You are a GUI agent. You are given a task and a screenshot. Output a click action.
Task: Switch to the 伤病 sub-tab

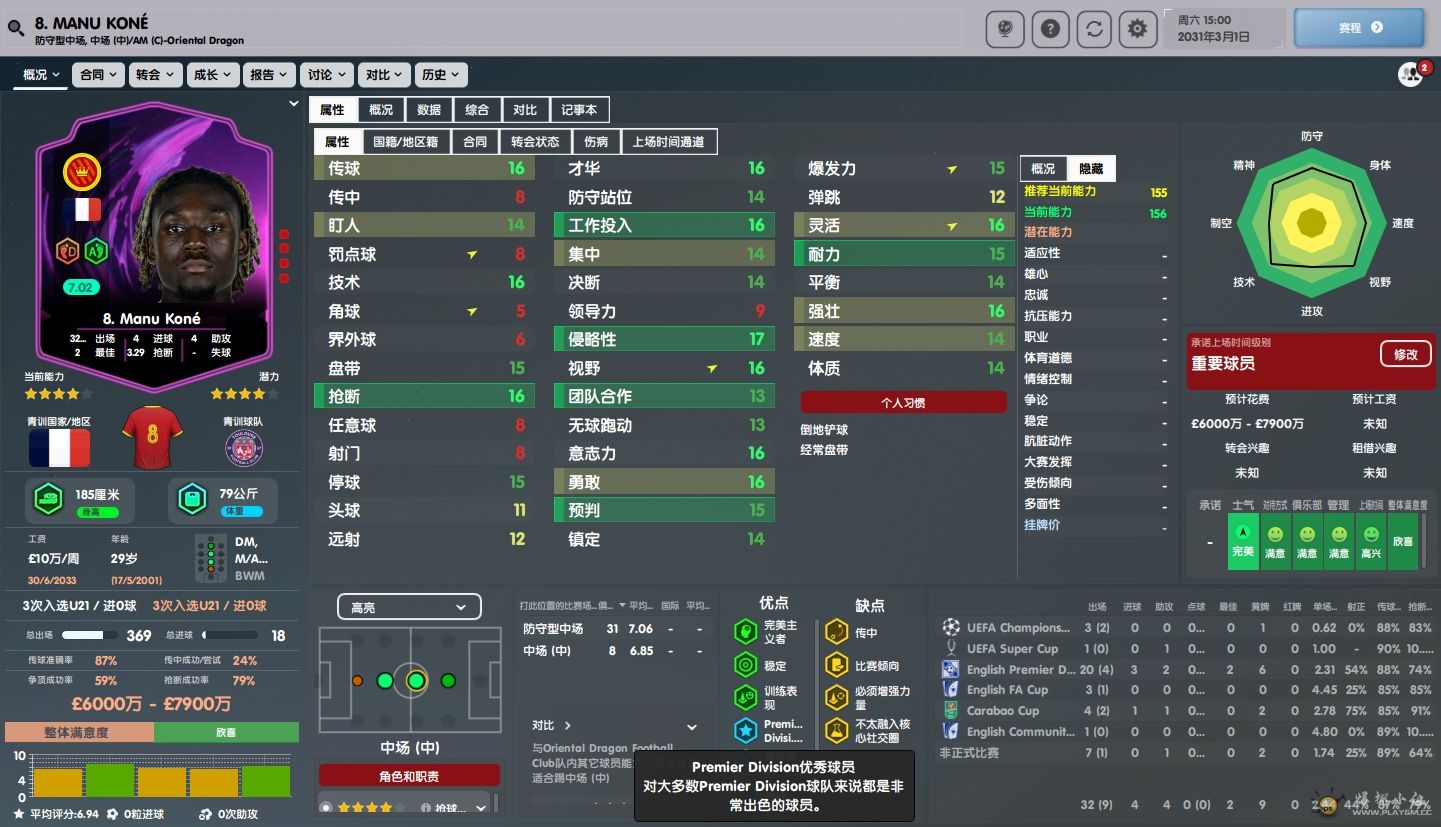click(596, 142)
